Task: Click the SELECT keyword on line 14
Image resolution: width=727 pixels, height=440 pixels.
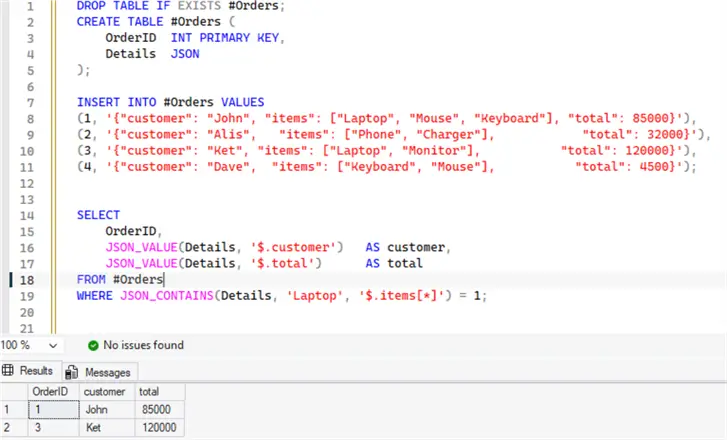Action: tap(98, 215)
